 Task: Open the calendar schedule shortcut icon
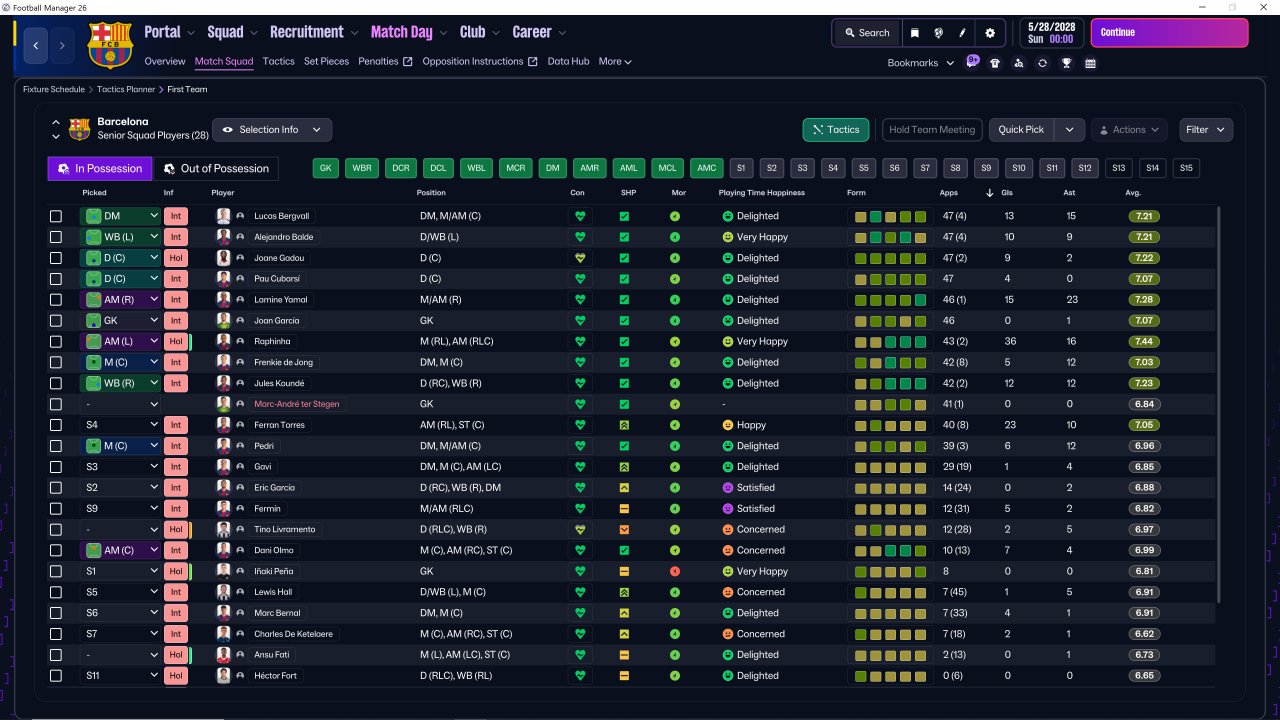click(1090, 63)
